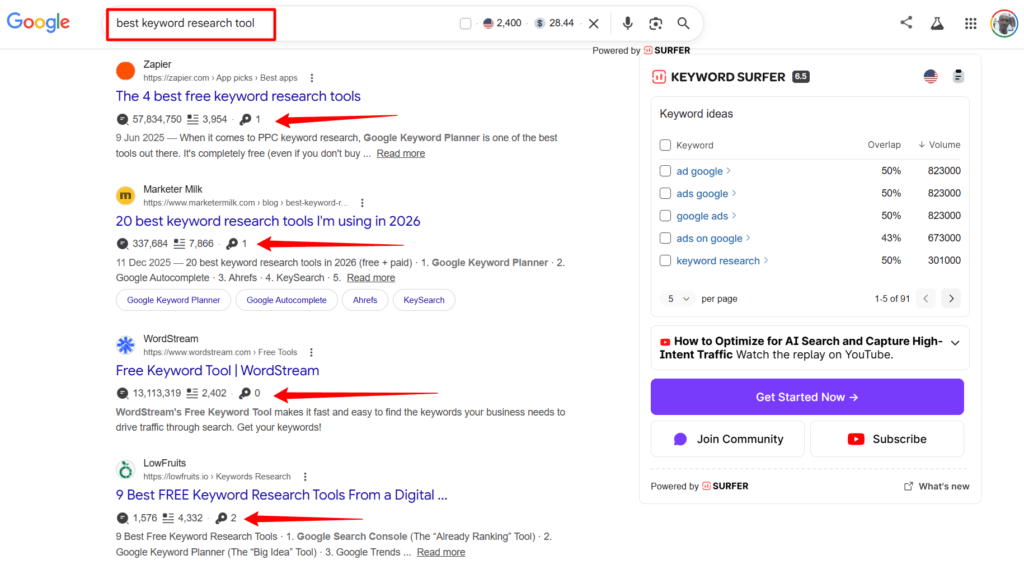Open Free Keyword Tool | WordStream link

217,370
